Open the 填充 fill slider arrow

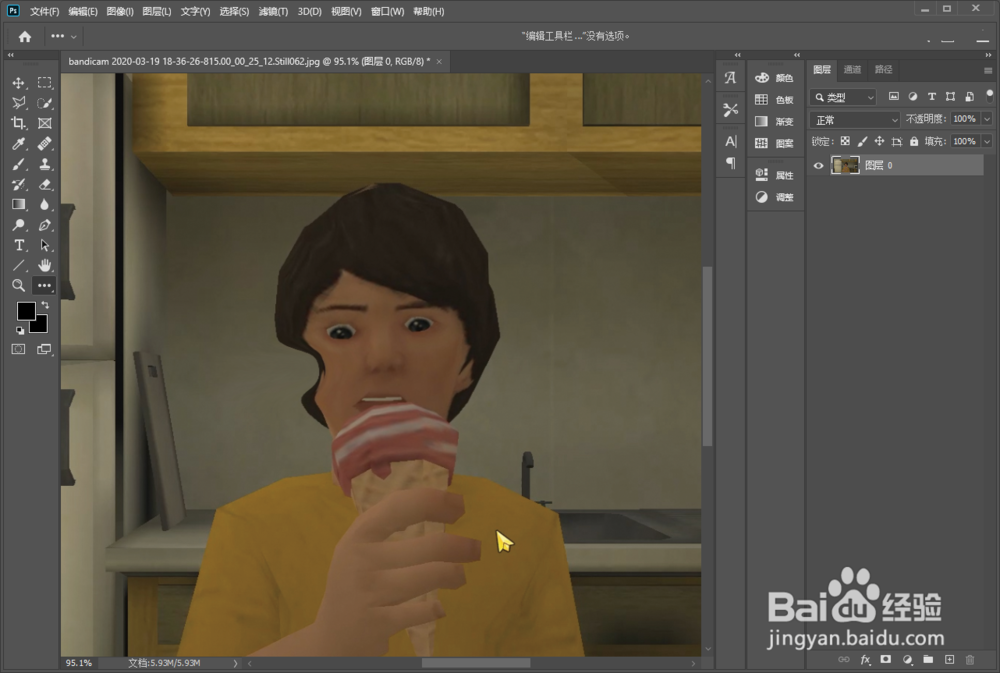(x=987, y=141)
